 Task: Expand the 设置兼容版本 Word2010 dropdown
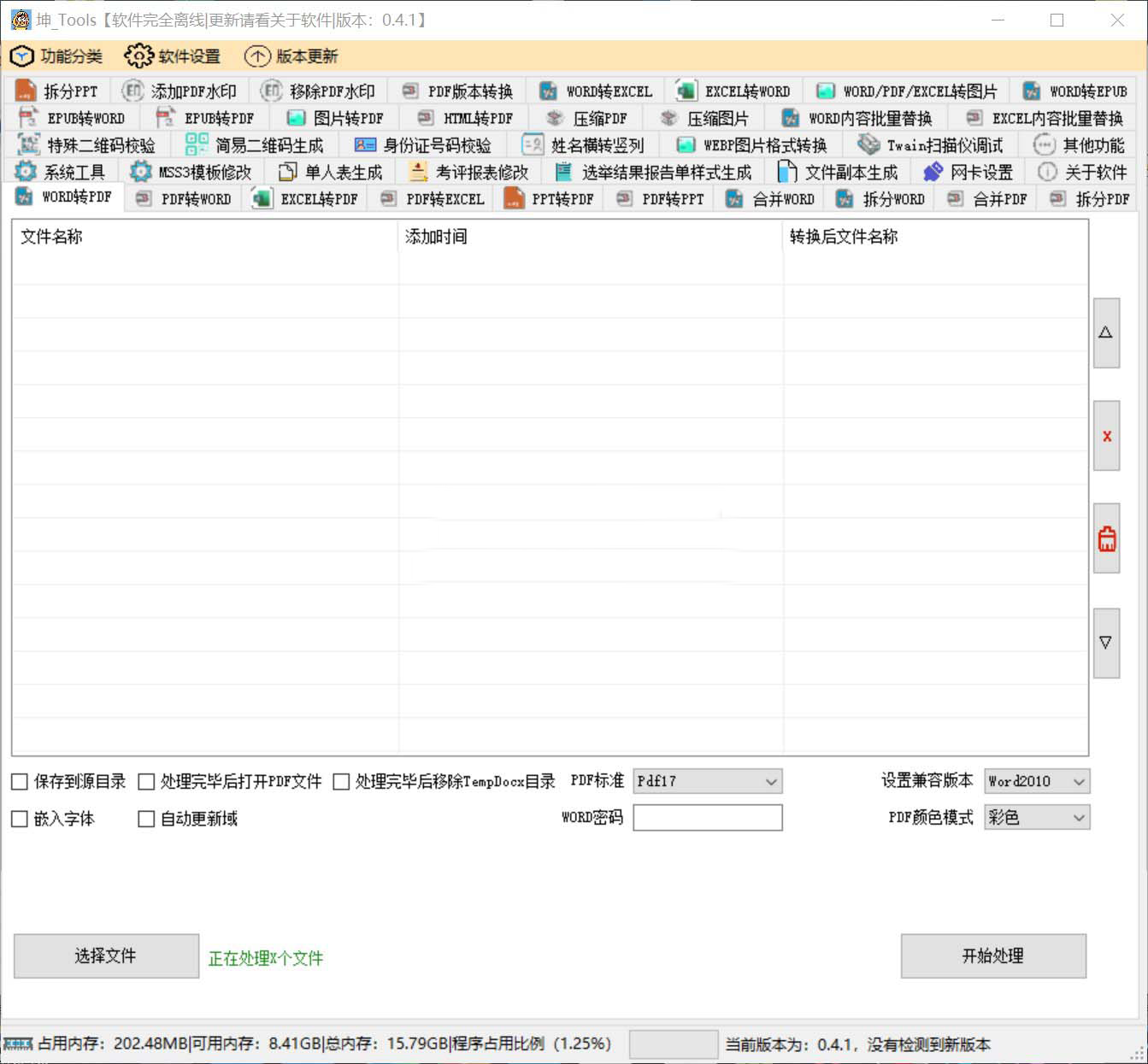pyautogui.click(x=1037, y=781)
